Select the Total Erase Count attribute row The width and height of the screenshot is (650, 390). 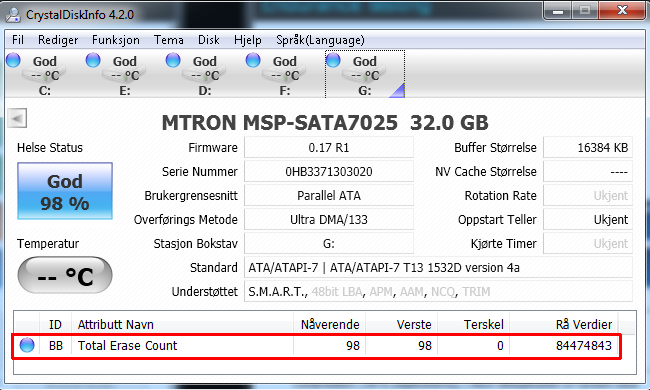tap(316, 346)
